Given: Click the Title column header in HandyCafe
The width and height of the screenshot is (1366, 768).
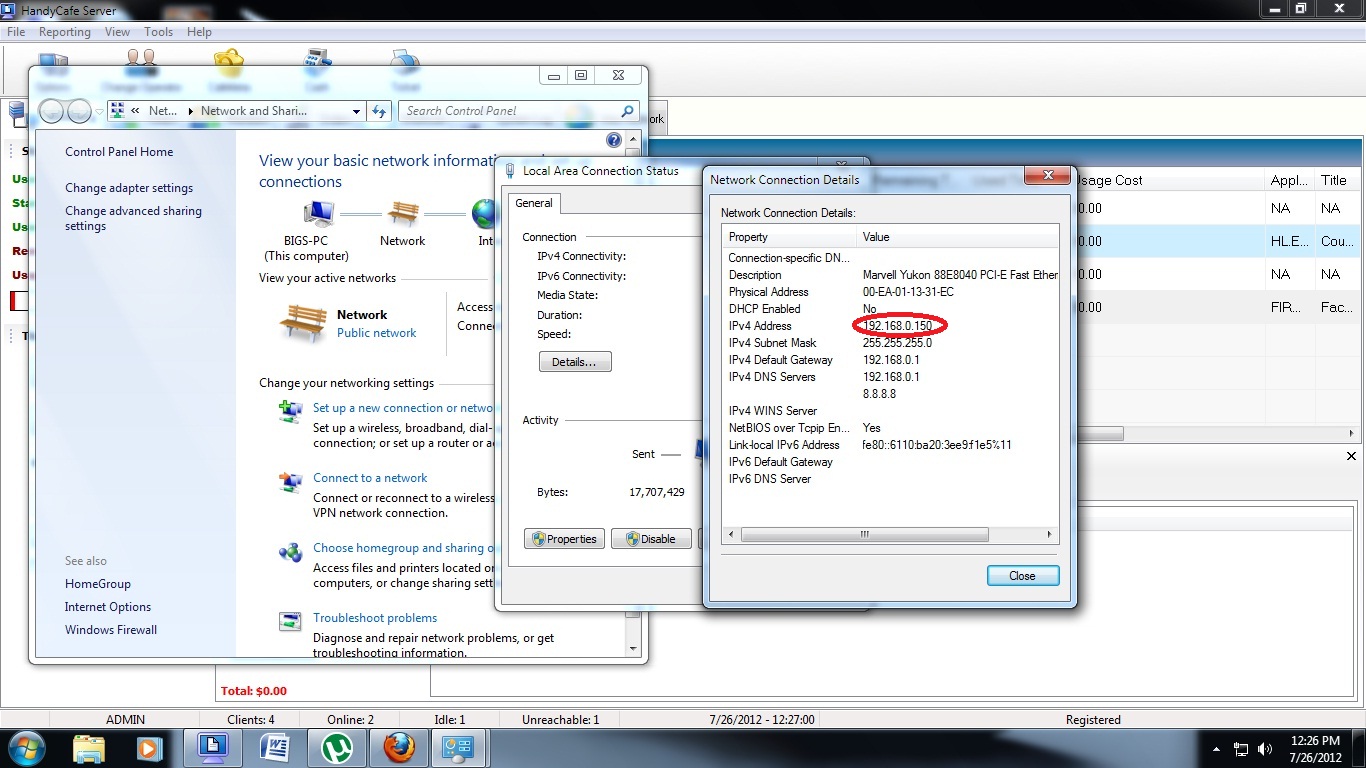Looking at the screenshot, I should pos(1335,180).
